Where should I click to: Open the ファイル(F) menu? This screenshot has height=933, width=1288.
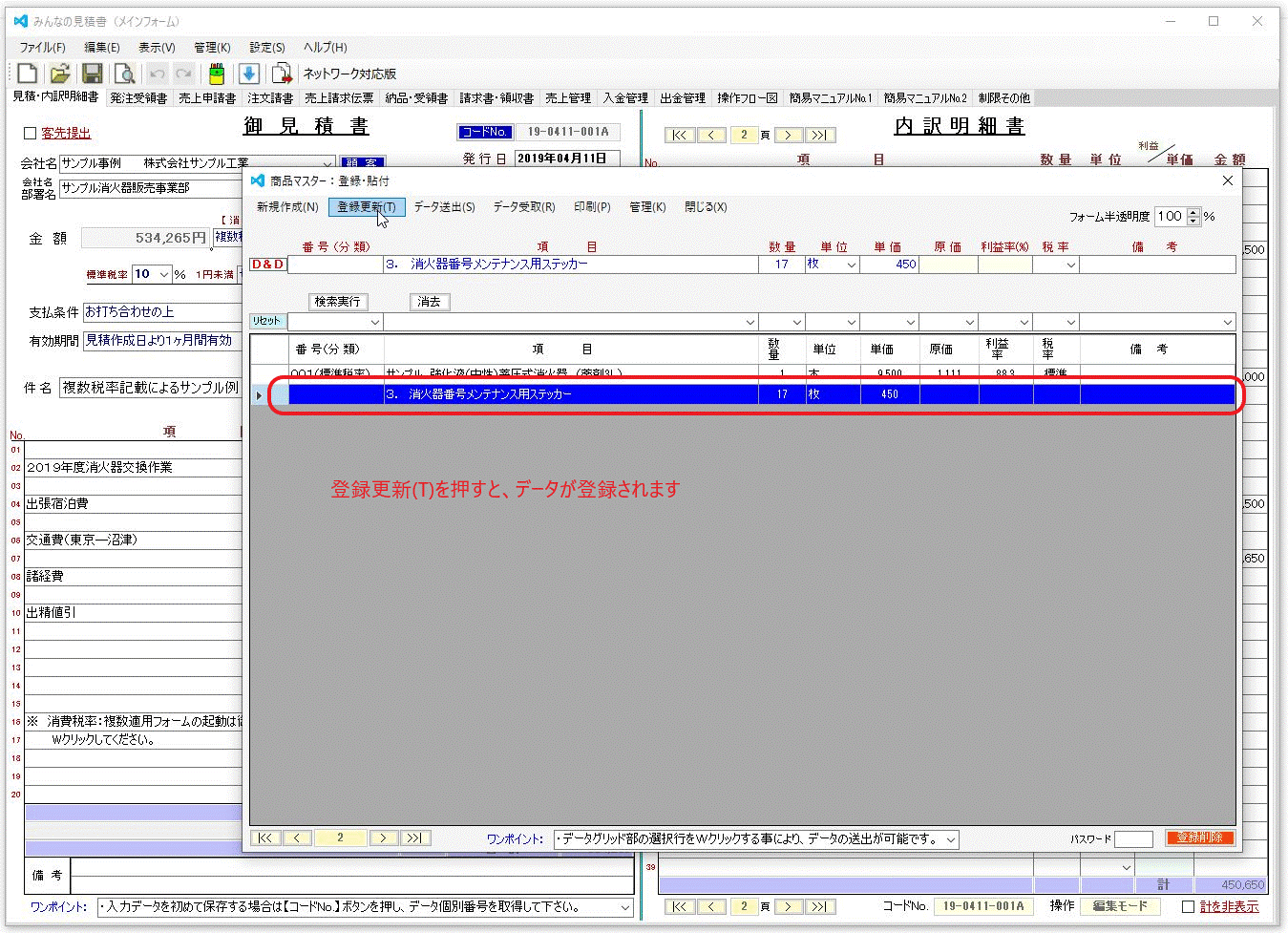43,47
